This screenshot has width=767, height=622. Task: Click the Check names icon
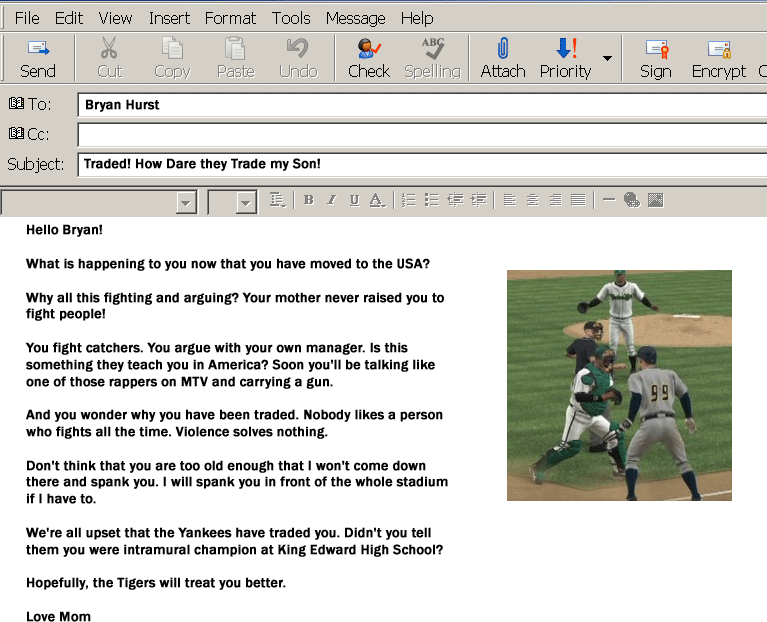(x=368, y=58)
